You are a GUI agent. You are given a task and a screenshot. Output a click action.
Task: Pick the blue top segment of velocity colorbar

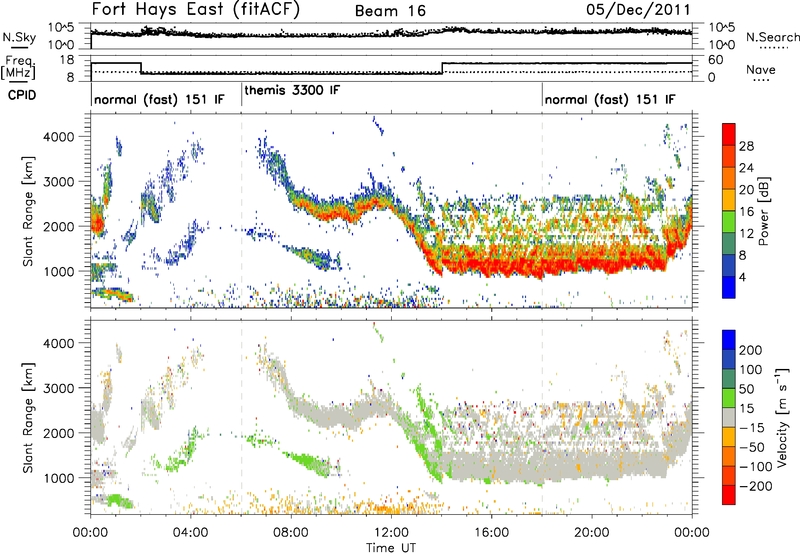coord(729,340)
